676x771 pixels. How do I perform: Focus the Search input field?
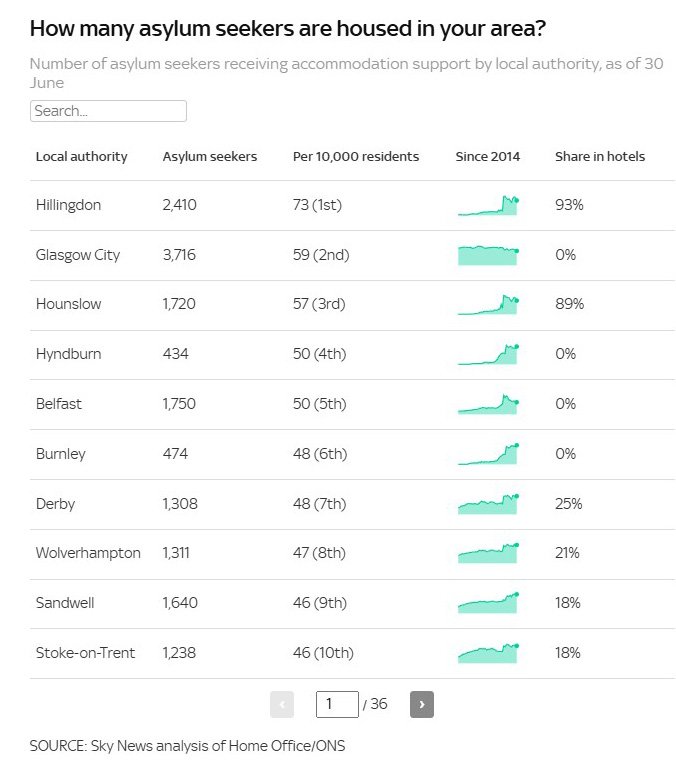(x=108, y=111)
